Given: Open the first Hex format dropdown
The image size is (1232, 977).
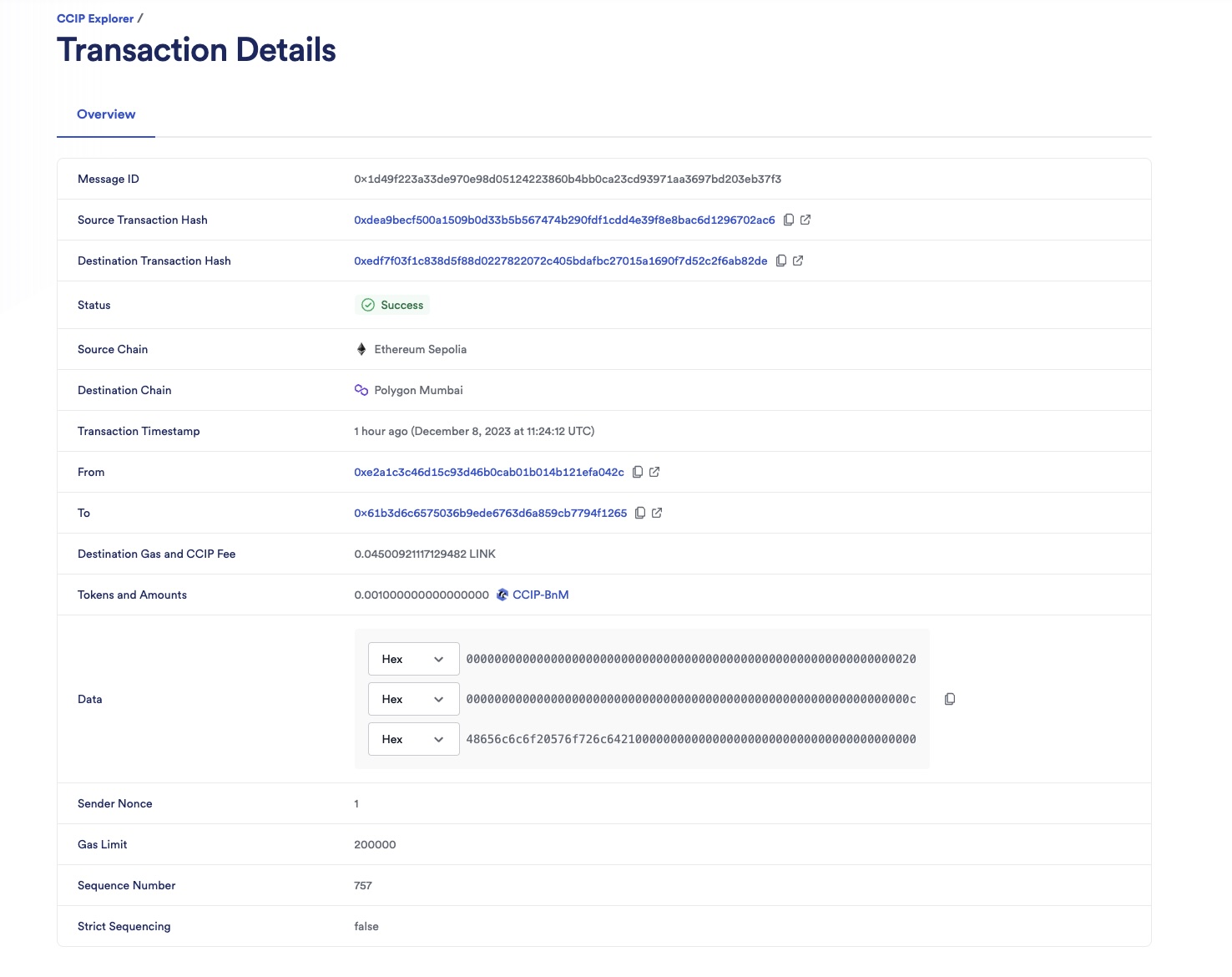Looking at the screenshot, I should coord(413,659).
